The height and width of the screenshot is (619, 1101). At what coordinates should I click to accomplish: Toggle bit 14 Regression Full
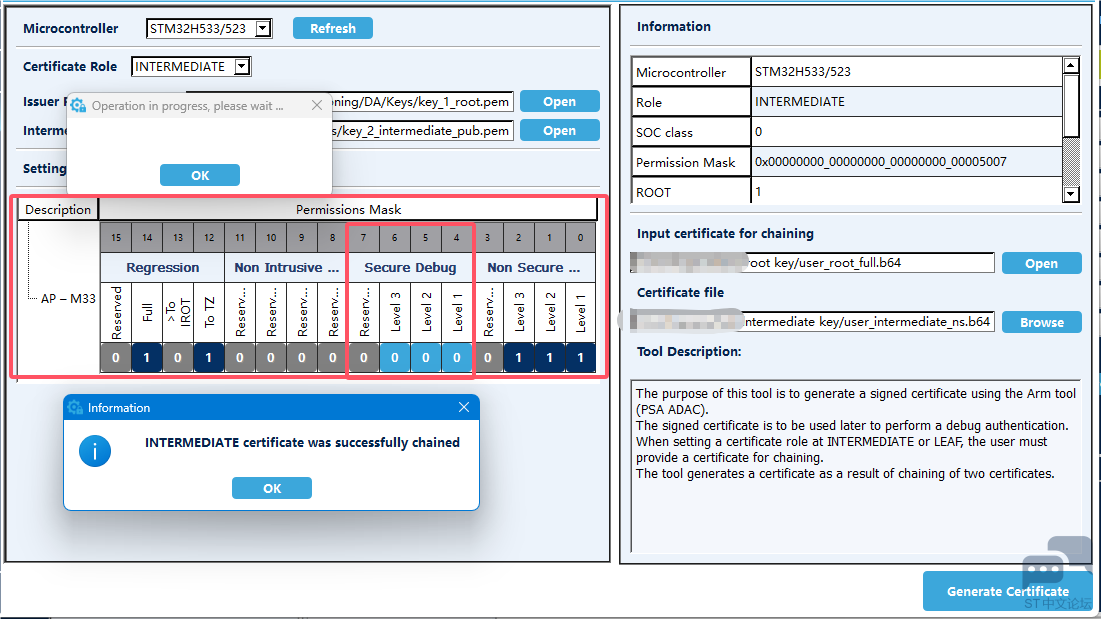(x=147, y=357)
